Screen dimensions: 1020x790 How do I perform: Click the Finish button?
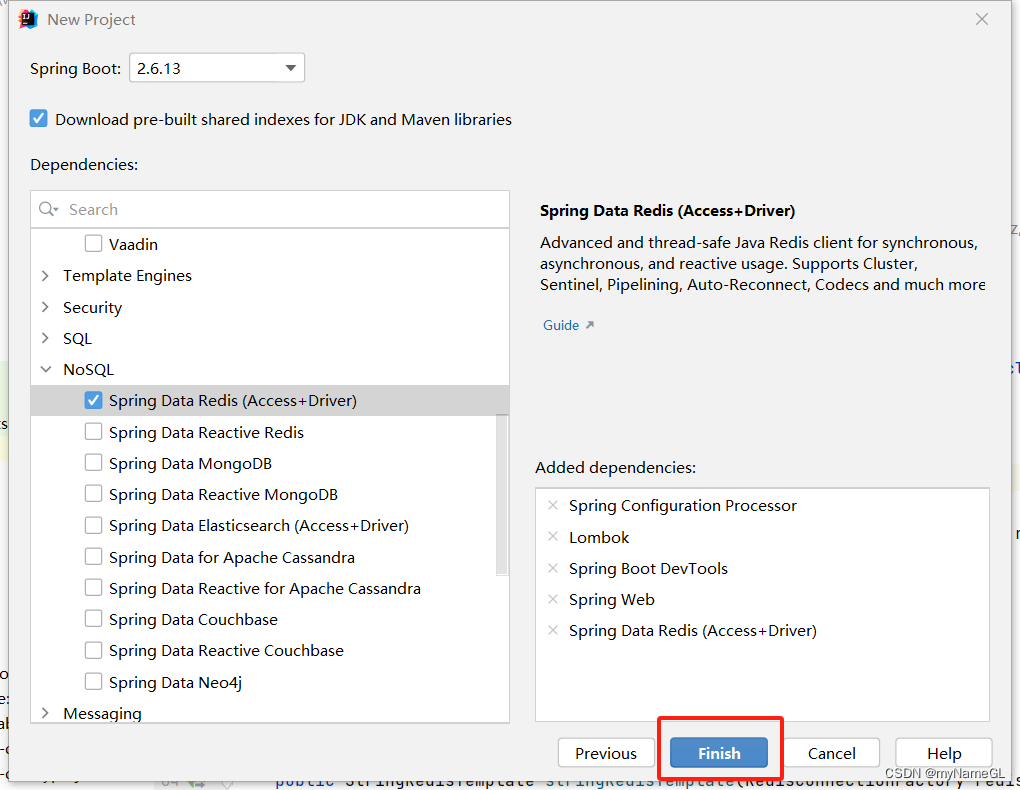click(x=719, y=753)
